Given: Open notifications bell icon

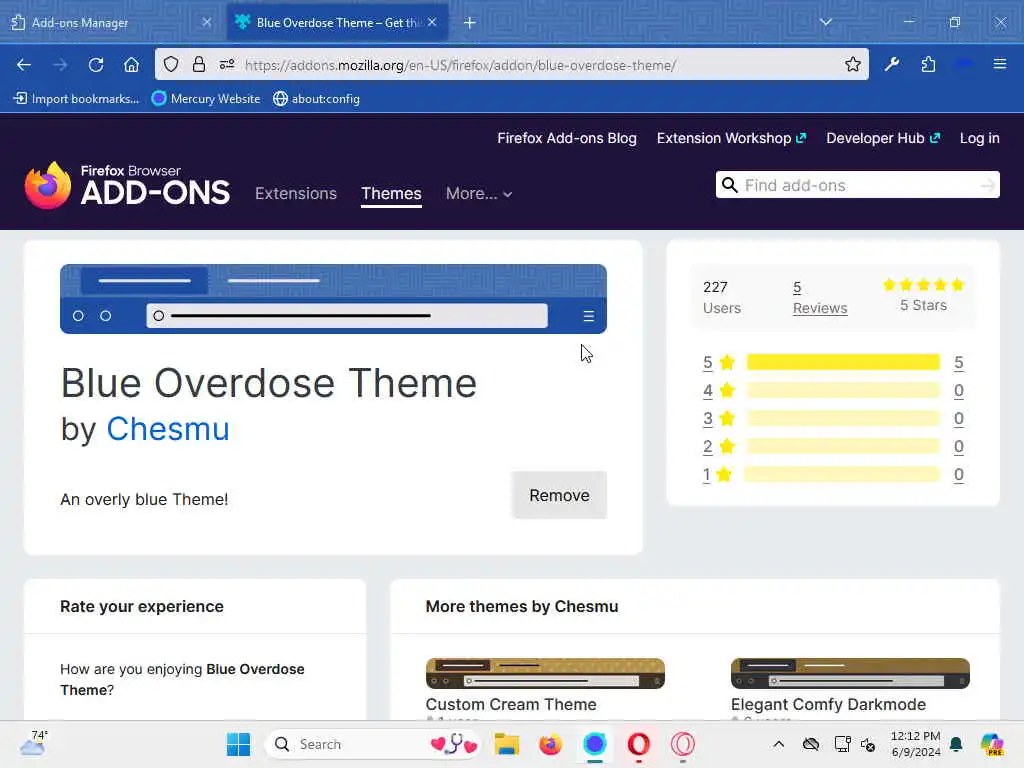Looking at the screenshot, I should (955, 744).
